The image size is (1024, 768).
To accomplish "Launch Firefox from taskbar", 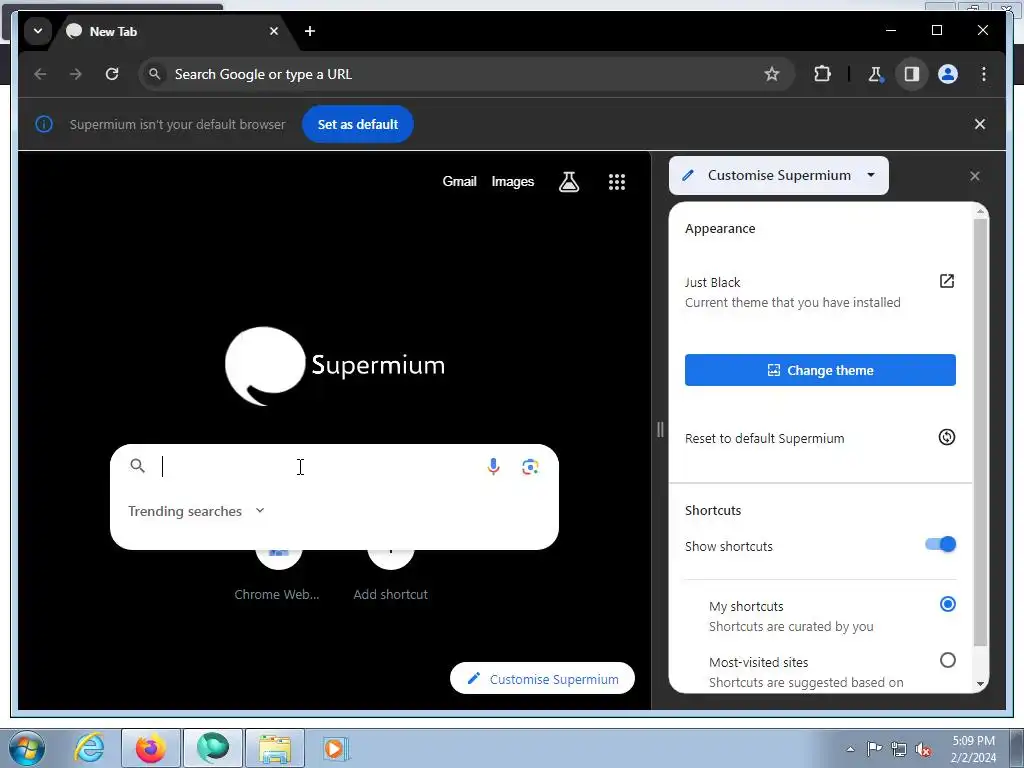I will pos(151,748).
